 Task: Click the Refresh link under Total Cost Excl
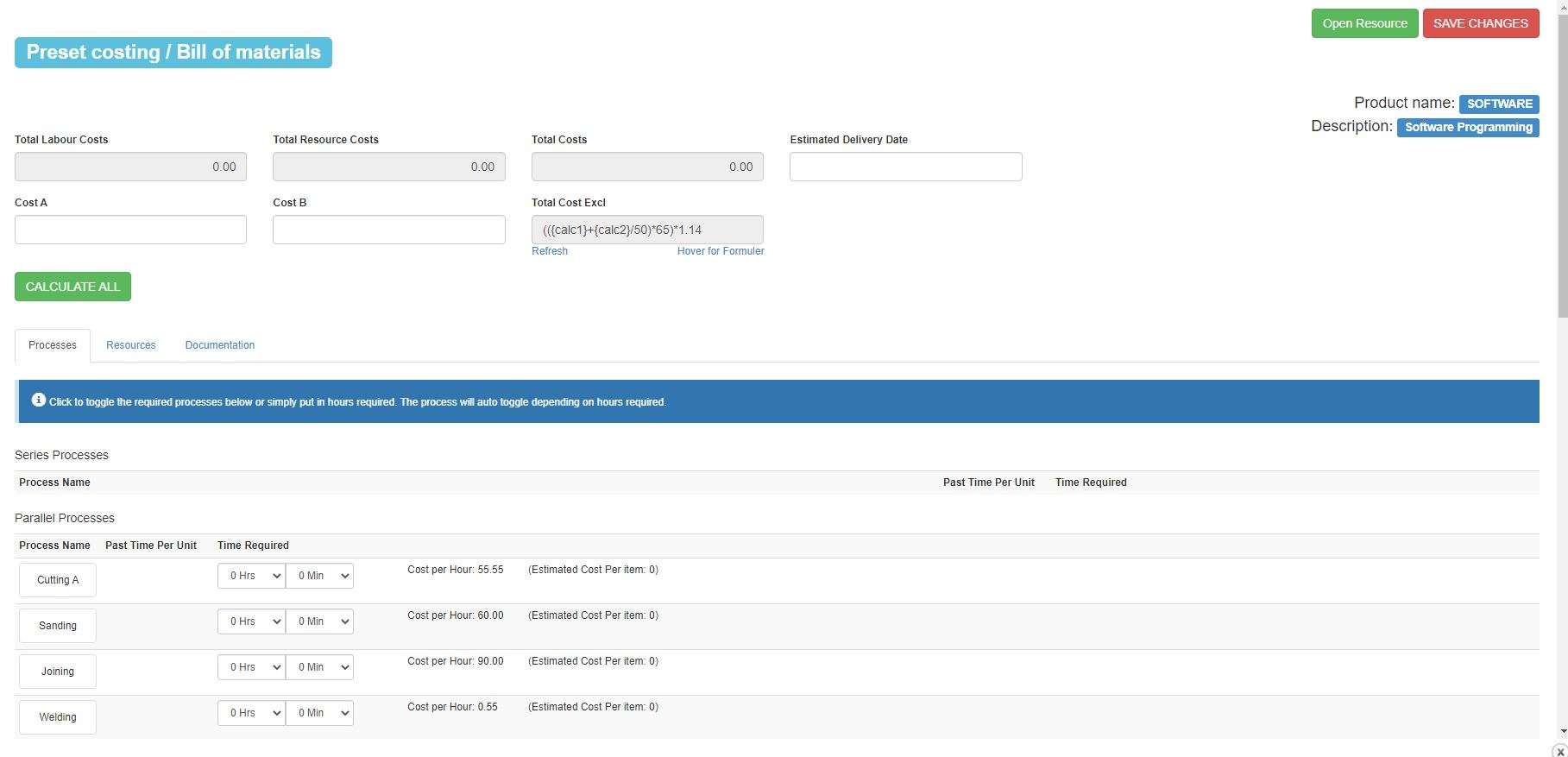pos(550,251)
